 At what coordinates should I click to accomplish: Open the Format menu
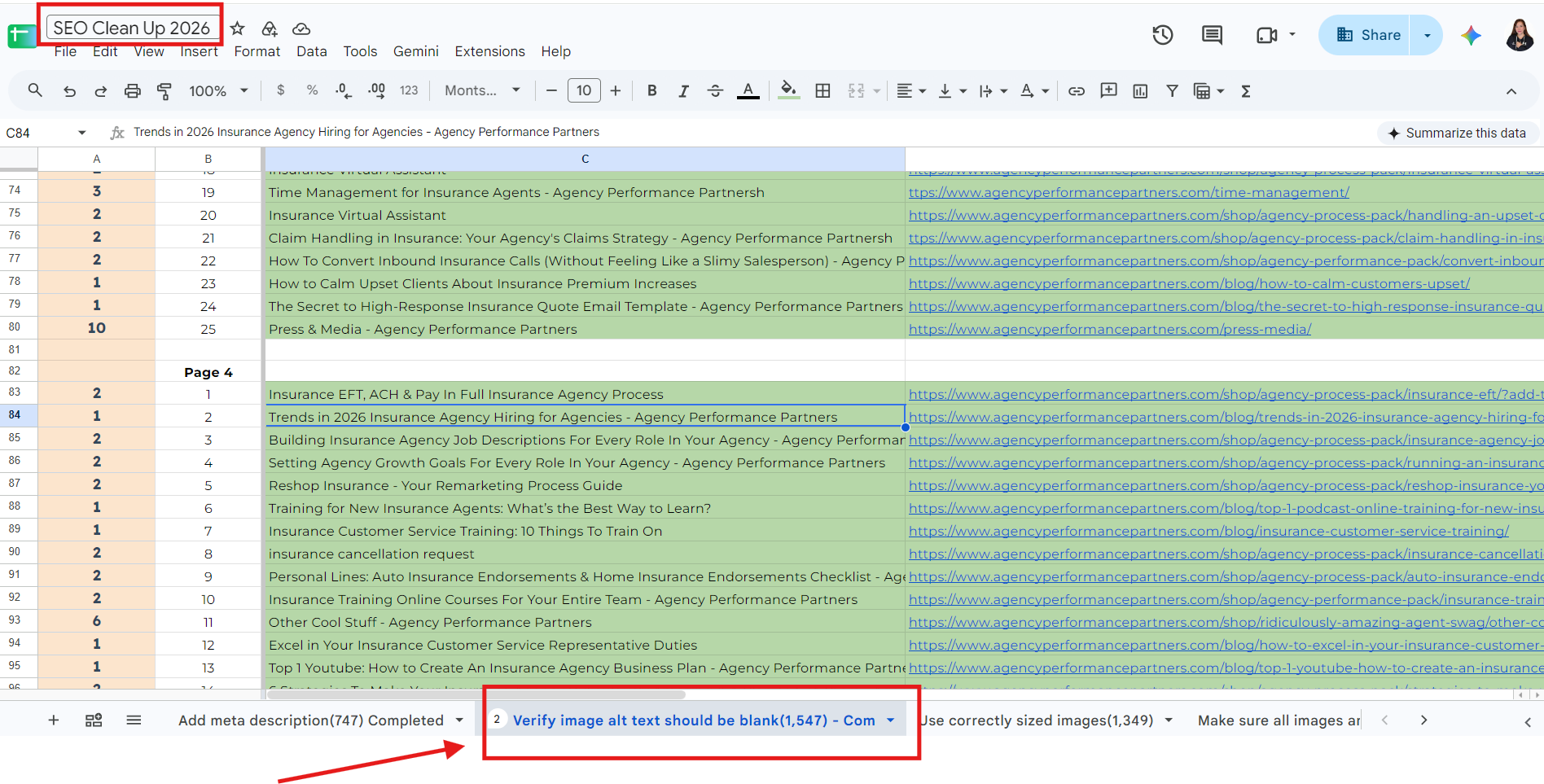pos(257,51)
